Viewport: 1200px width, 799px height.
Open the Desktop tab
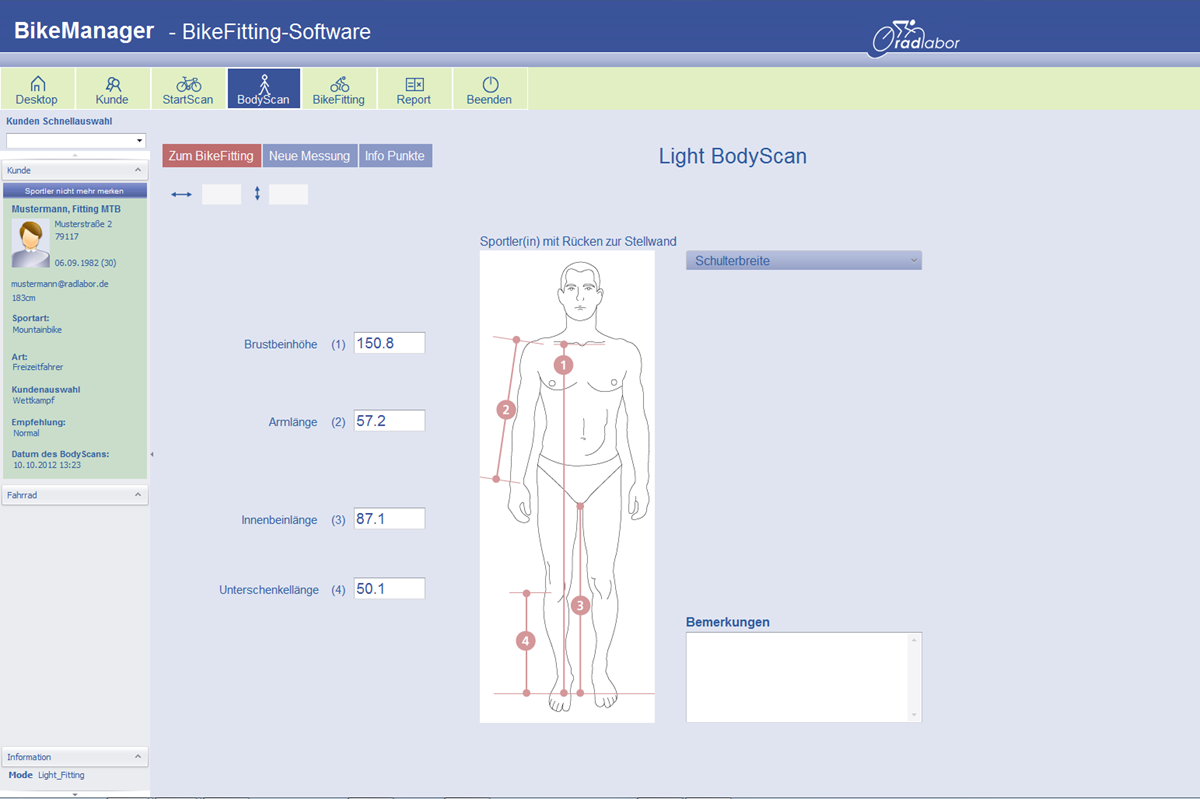(37, 89)
